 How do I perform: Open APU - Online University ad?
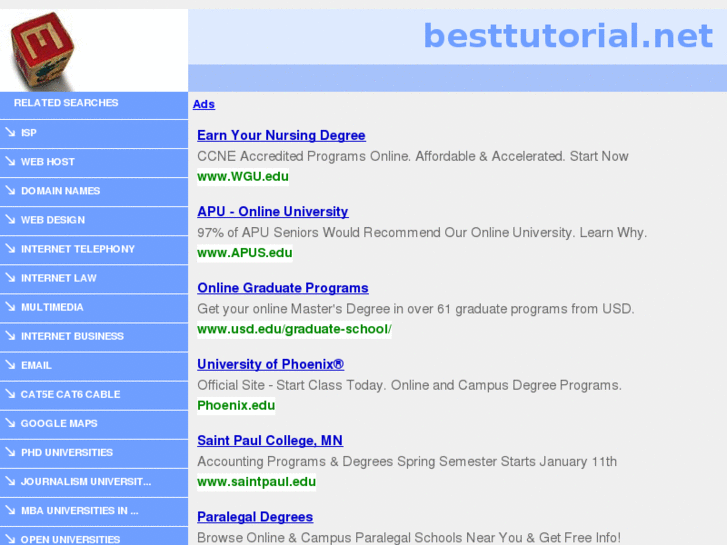pos(273,212)
